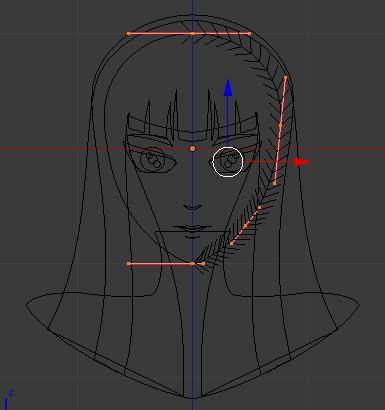
Task: Select lower vertex of dashed diagonal edge
Action: (x=232, y=244)
